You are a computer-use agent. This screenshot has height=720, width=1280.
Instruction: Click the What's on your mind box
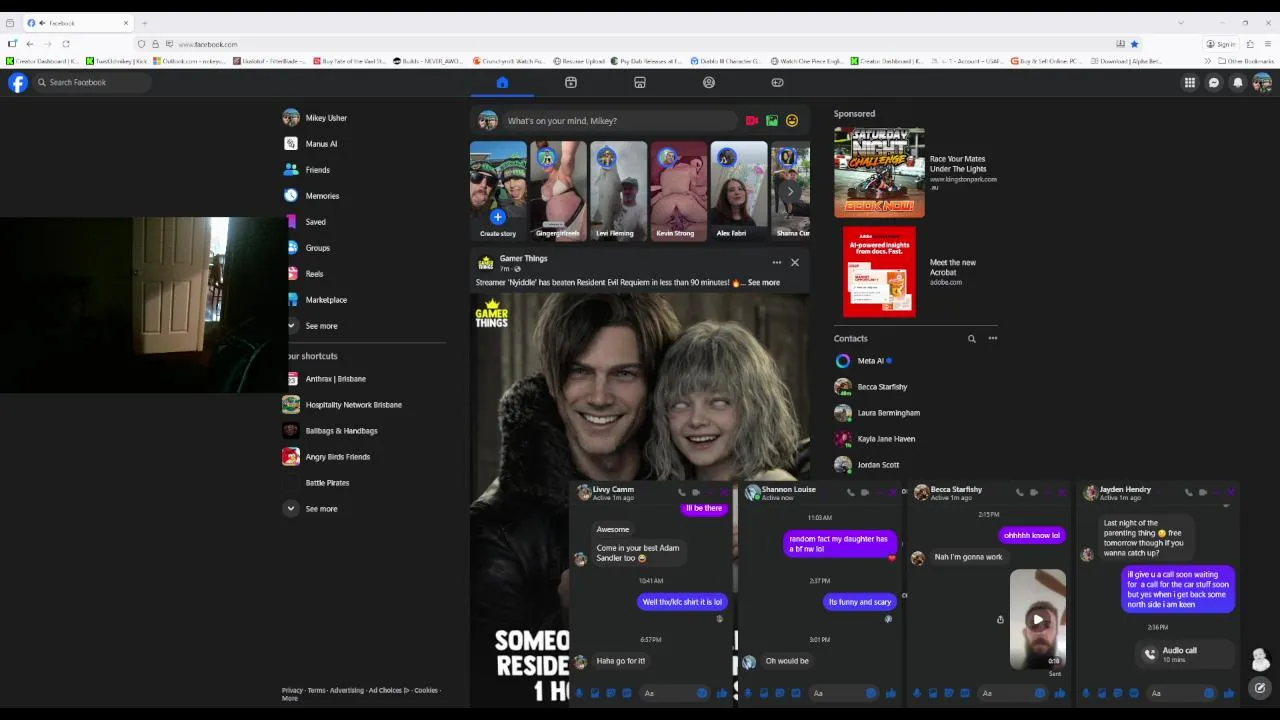[x=619, y=121]
